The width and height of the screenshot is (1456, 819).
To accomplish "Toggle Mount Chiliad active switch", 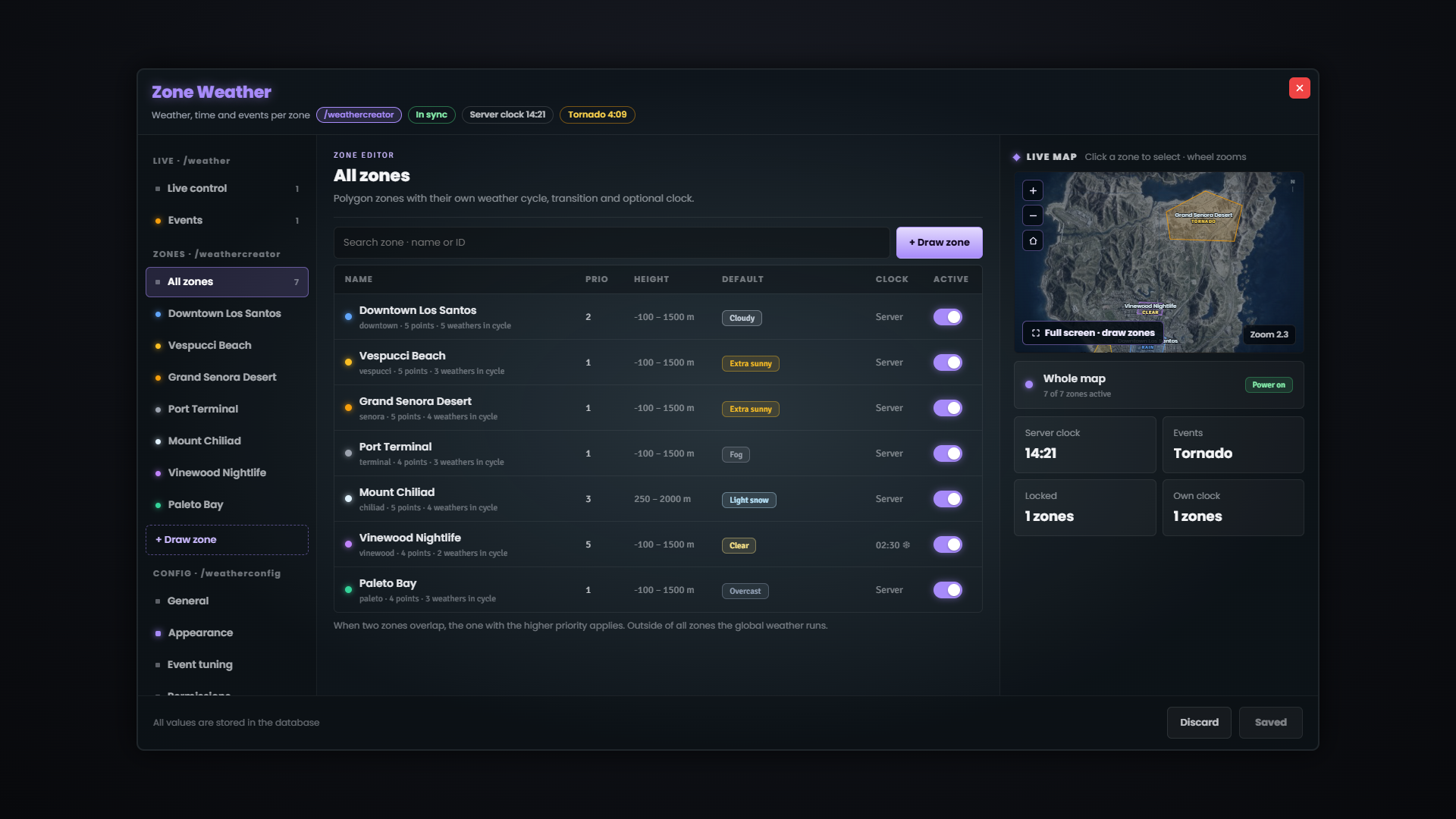I will [x=948, y=499].
